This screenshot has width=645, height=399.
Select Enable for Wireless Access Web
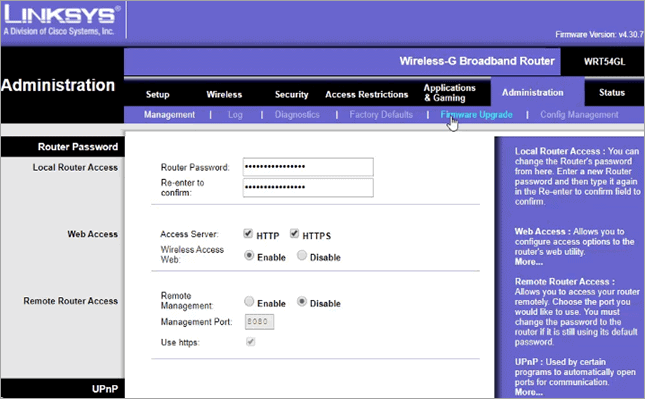[248, 255]
